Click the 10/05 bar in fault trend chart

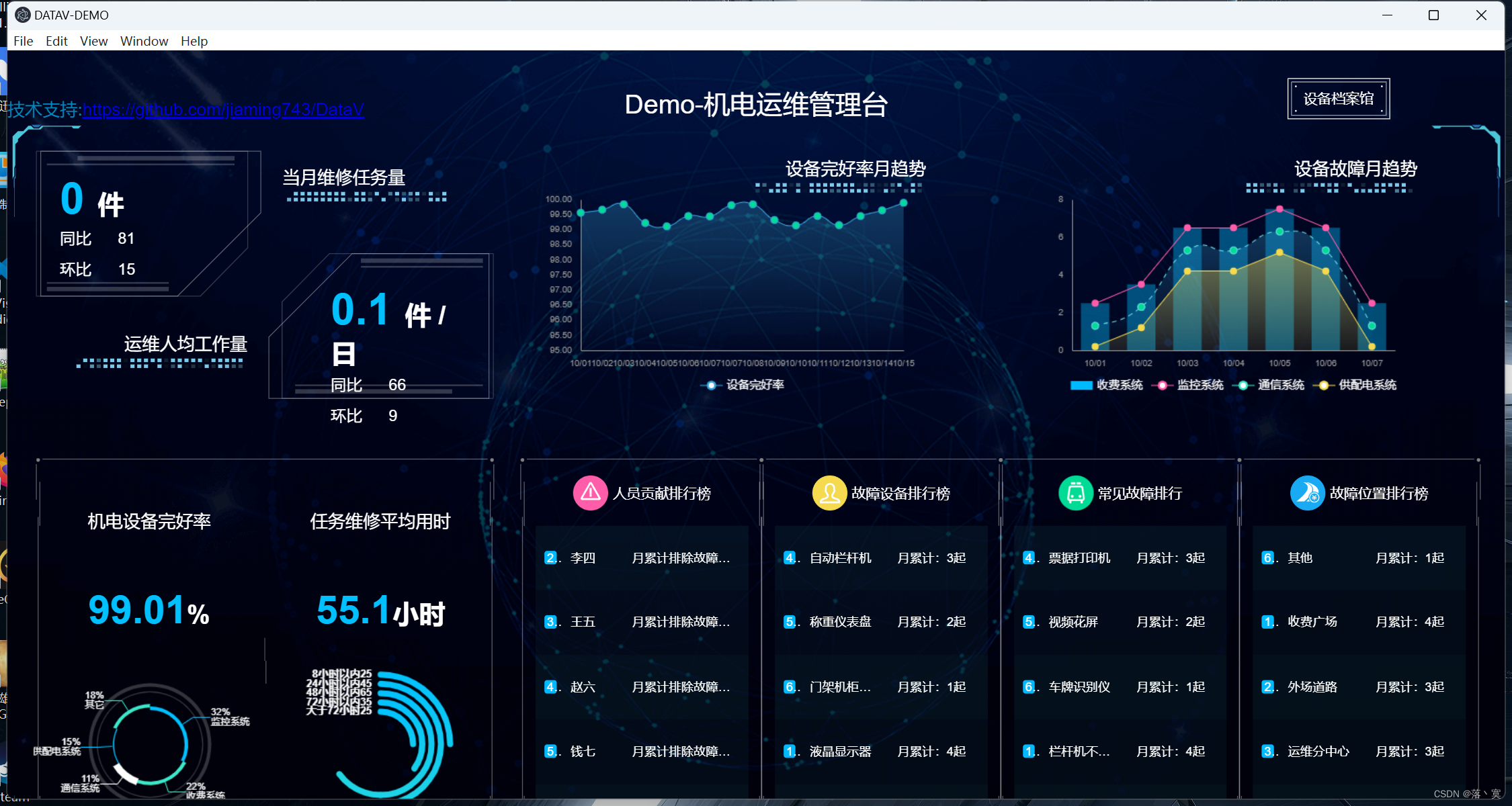1279,279
